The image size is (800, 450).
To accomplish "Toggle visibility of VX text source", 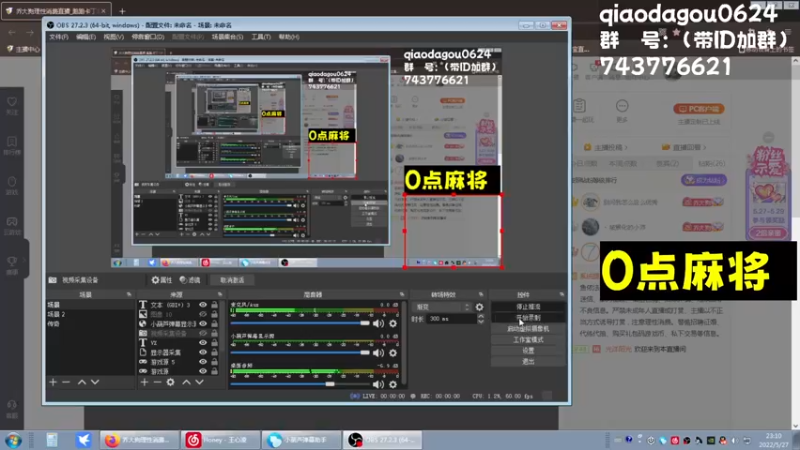I will tap(203, 343).
